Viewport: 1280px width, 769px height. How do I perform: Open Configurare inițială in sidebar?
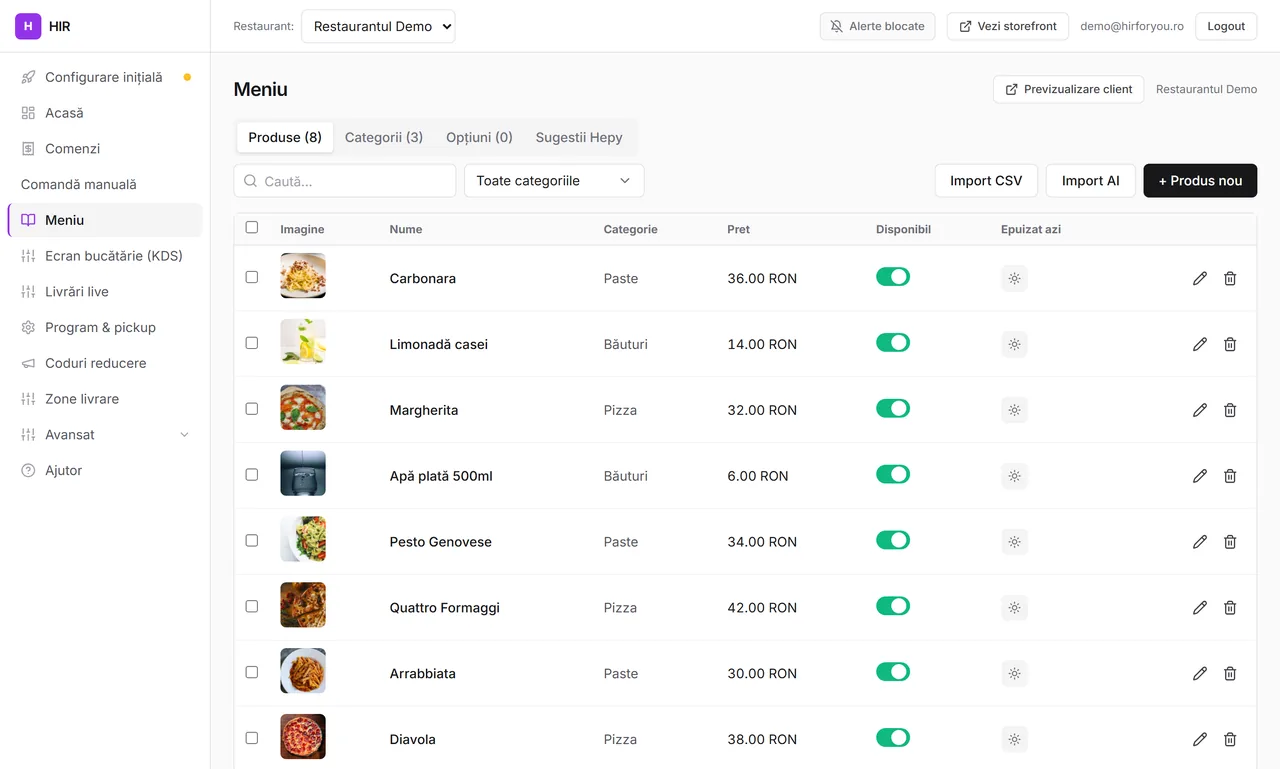(105, 77)
